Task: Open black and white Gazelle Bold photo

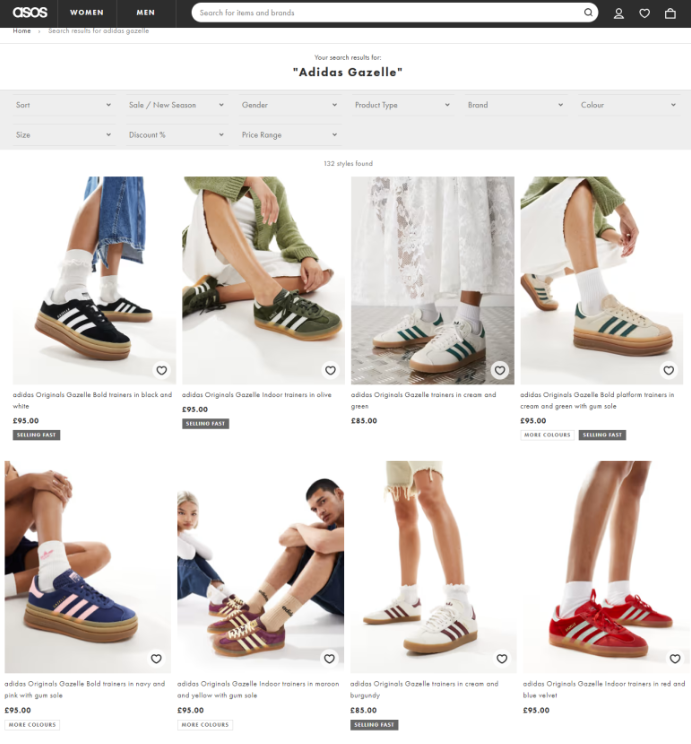Action: (94, 280)
